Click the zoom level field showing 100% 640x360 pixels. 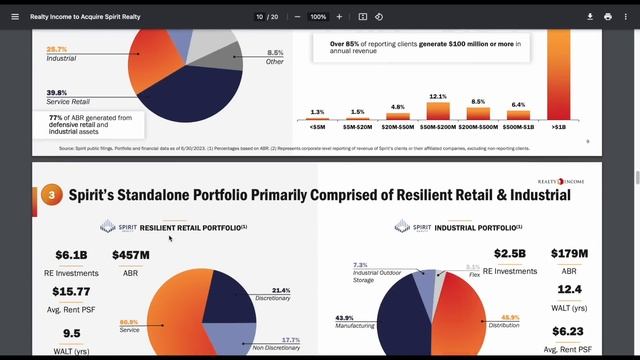318,17
